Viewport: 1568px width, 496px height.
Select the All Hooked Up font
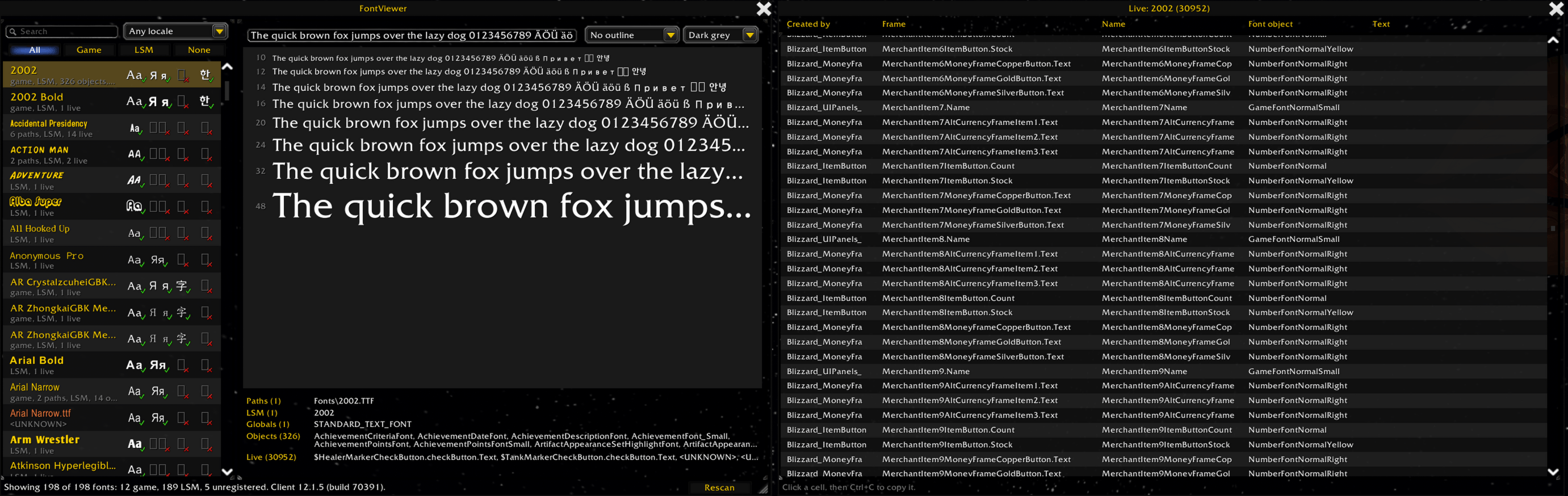(112, 234)
